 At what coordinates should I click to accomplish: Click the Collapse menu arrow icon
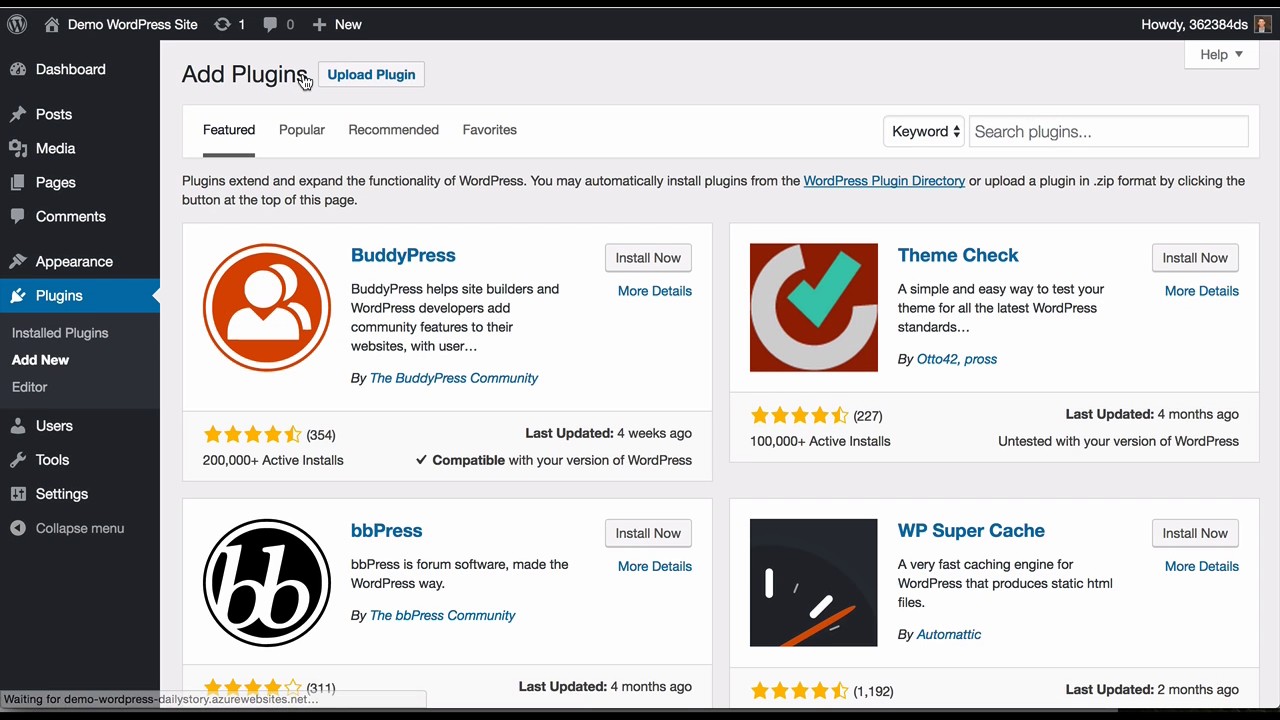click(x=18, y=528)
